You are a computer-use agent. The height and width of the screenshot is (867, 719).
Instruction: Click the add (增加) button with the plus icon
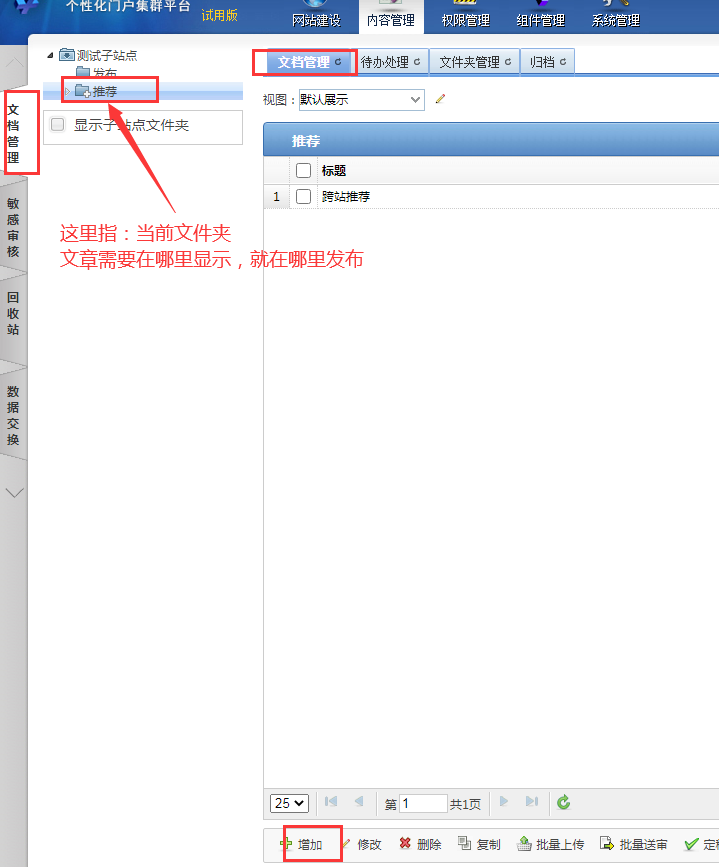[301, 844]
